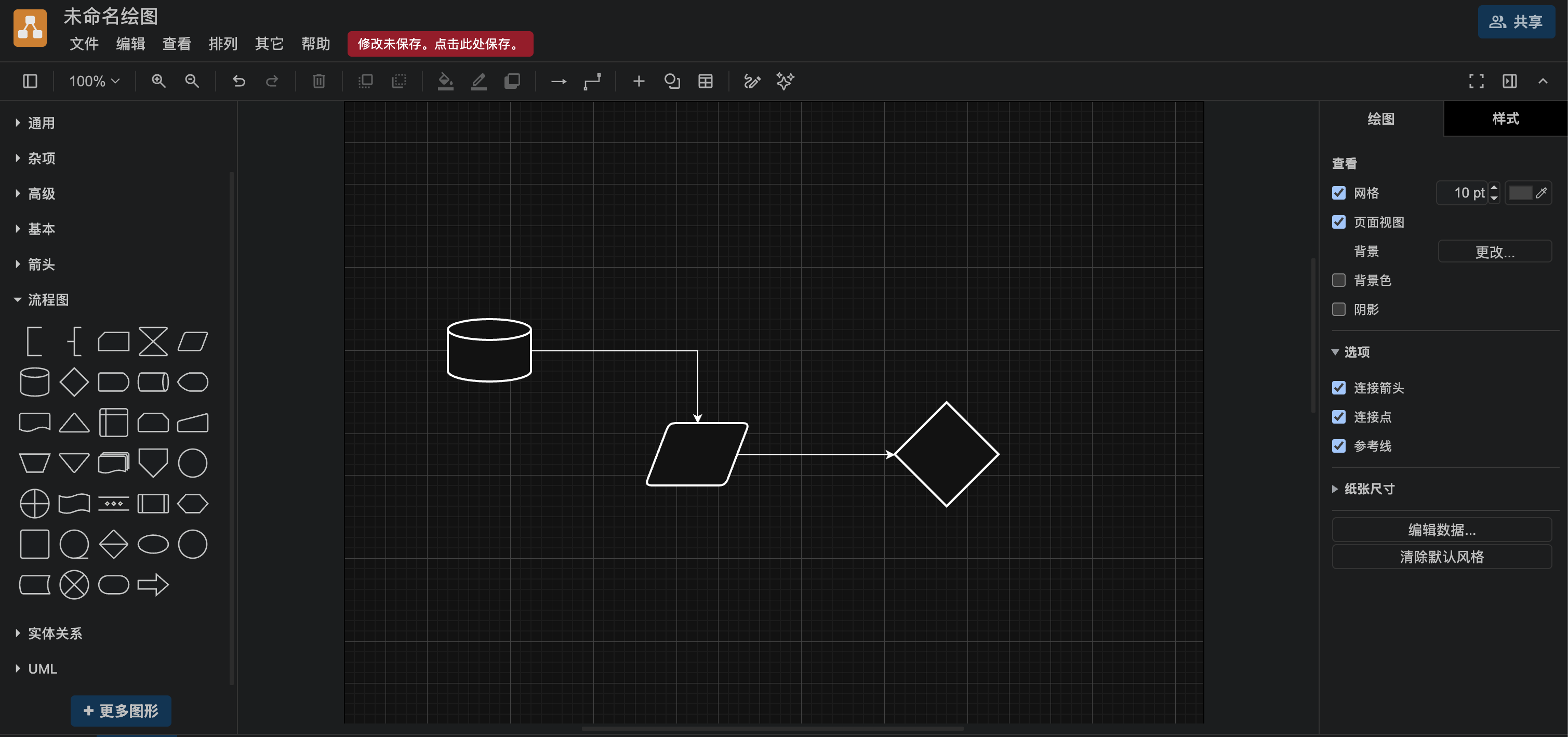Click the plus insert icon
This screenshot has width=1568, height=737.
coord(639,81)
